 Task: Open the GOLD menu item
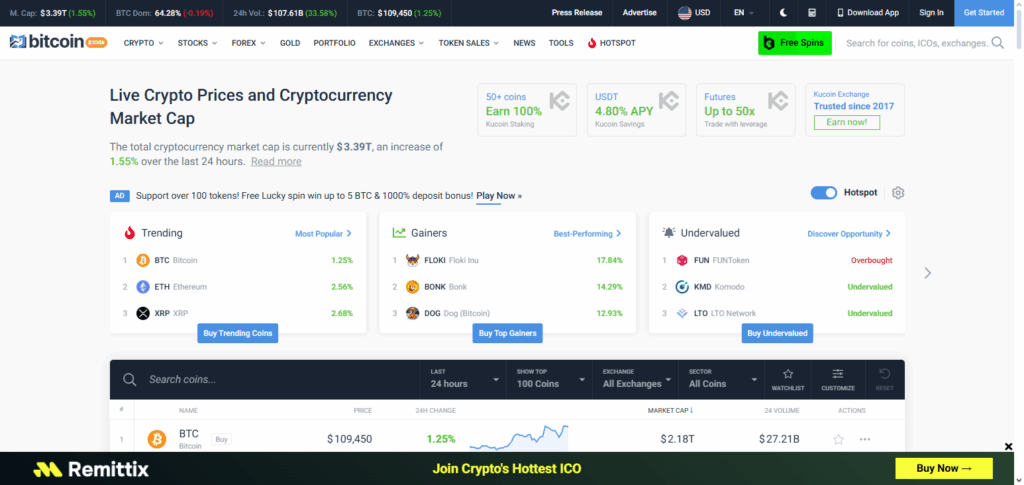[x=290, y=43]
